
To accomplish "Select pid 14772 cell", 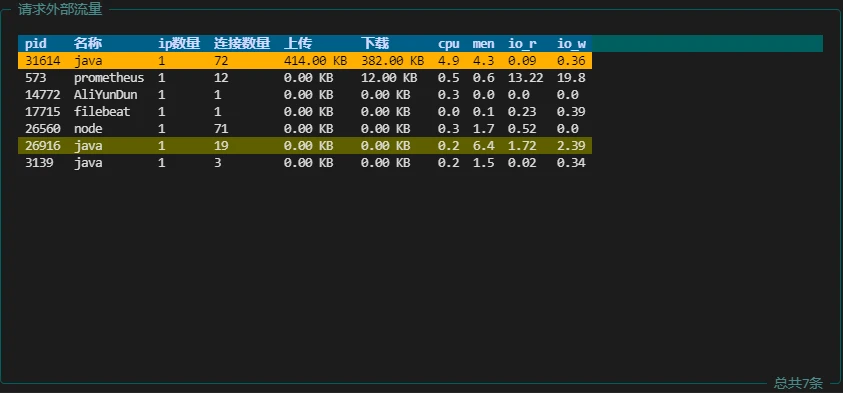I will 42,95.
